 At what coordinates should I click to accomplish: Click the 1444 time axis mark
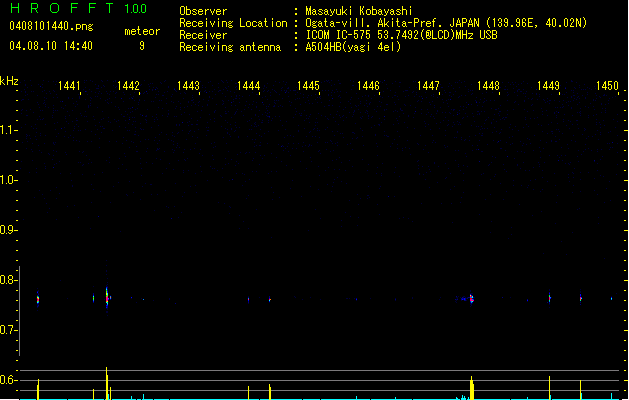pos(248,86)
